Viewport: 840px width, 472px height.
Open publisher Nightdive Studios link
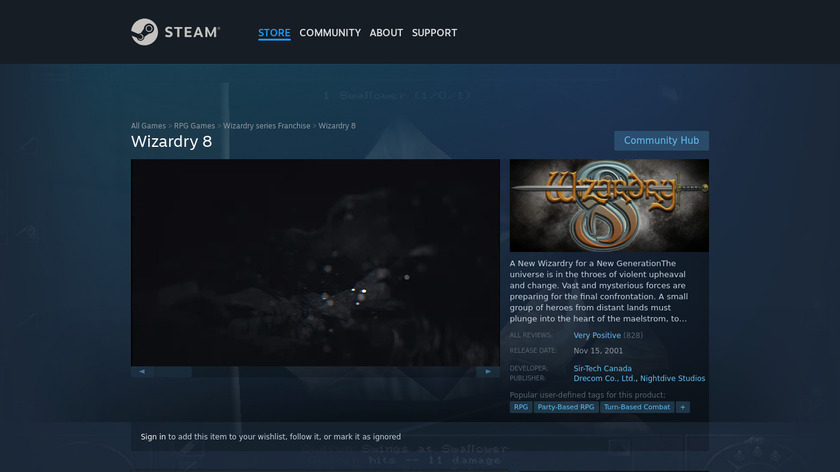point(672,378)
